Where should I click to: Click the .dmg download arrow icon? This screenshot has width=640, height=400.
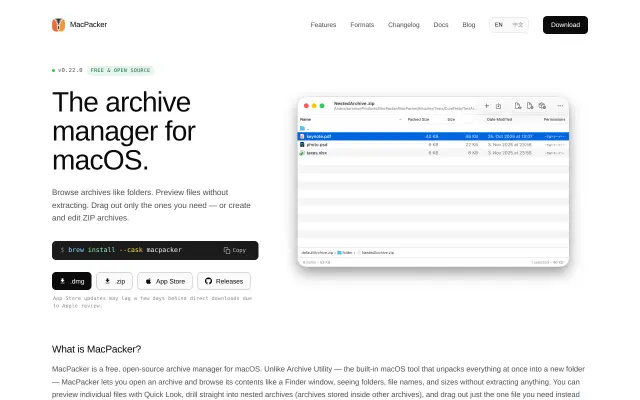(x=62, y=281)
